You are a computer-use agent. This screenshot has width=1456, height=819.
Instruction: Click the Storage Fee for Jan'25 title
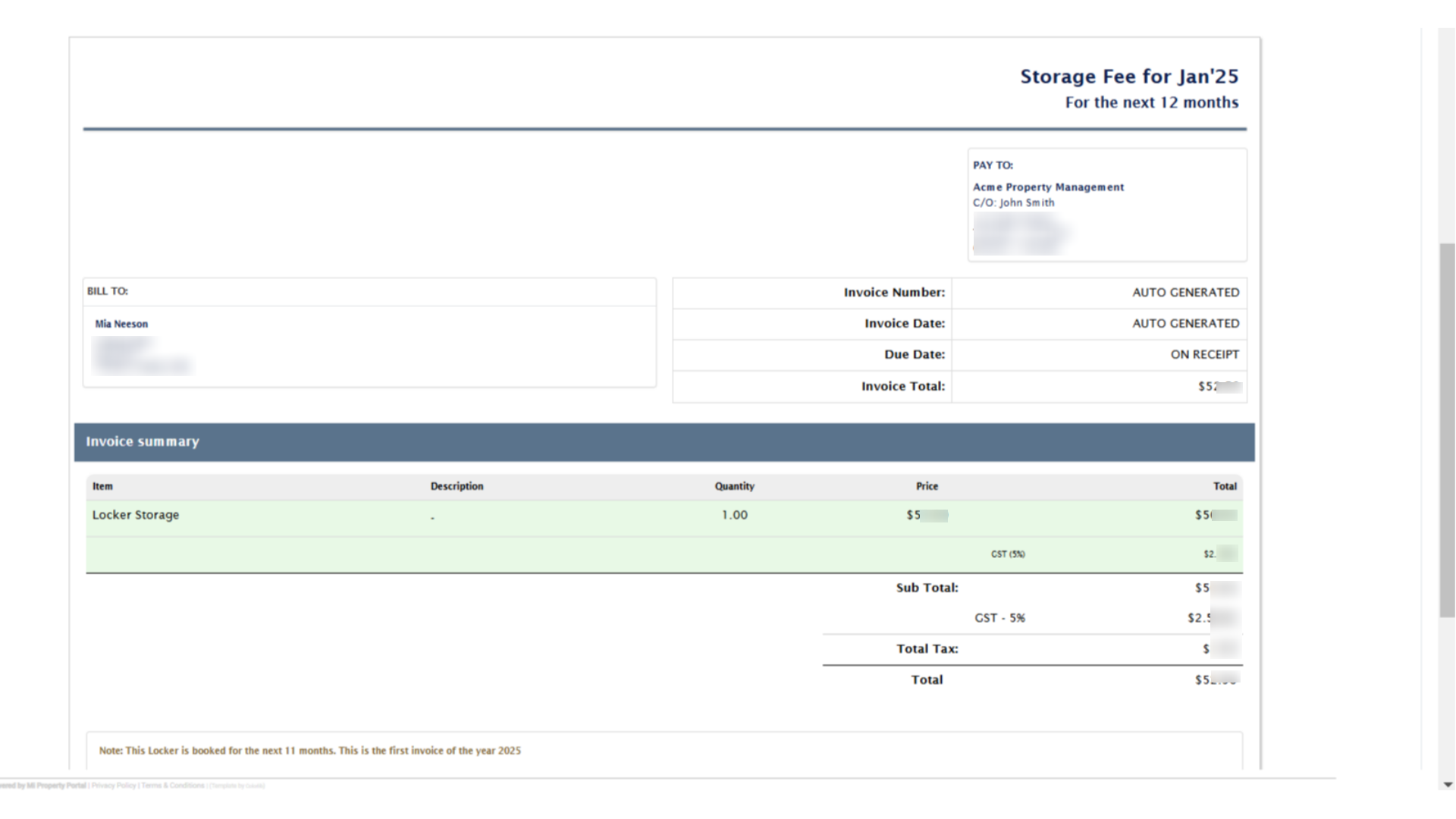tap(1128, 77)
